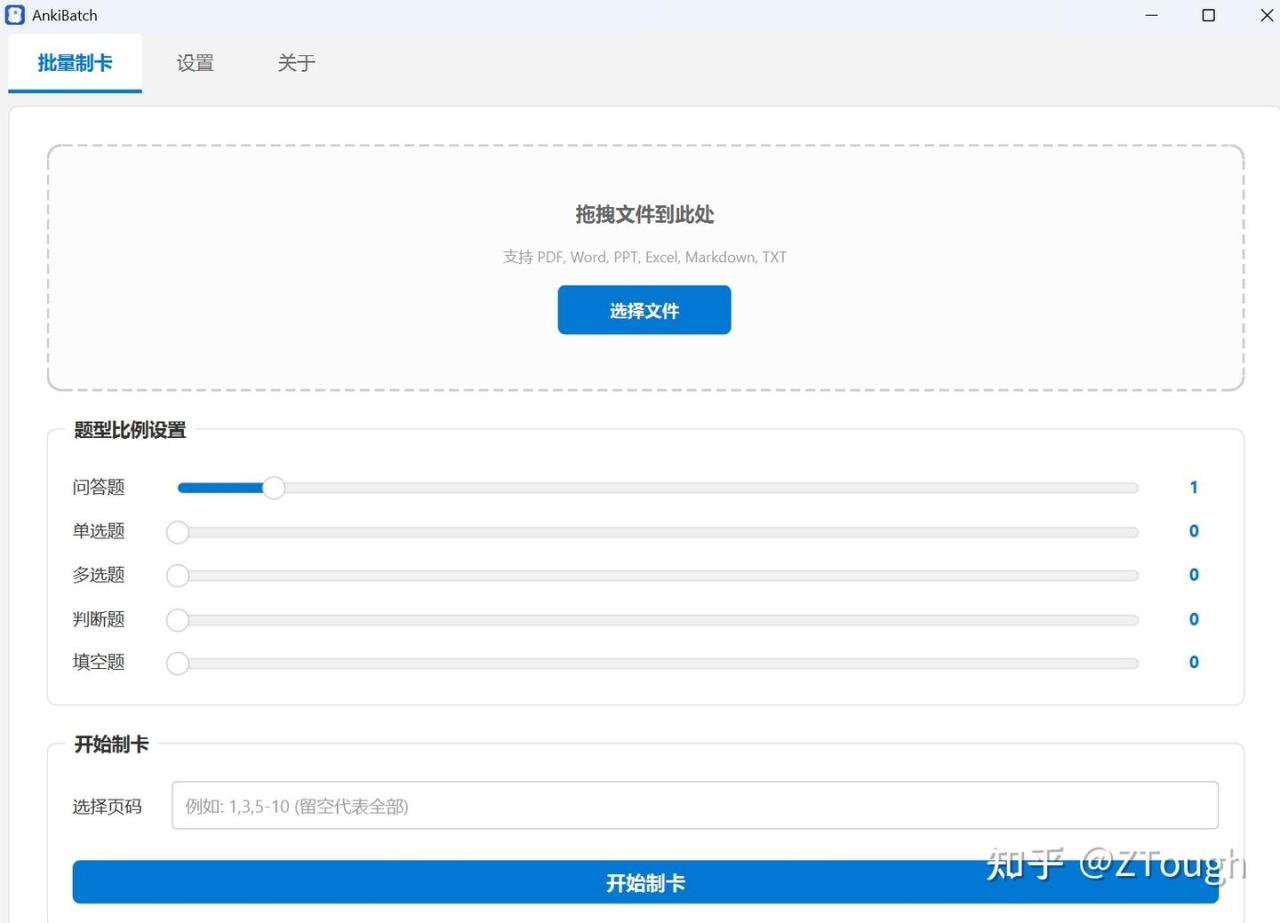This screenshot has width=1280, height=923.
Task: Click the 选择文件 button
Action: point(644,310)
